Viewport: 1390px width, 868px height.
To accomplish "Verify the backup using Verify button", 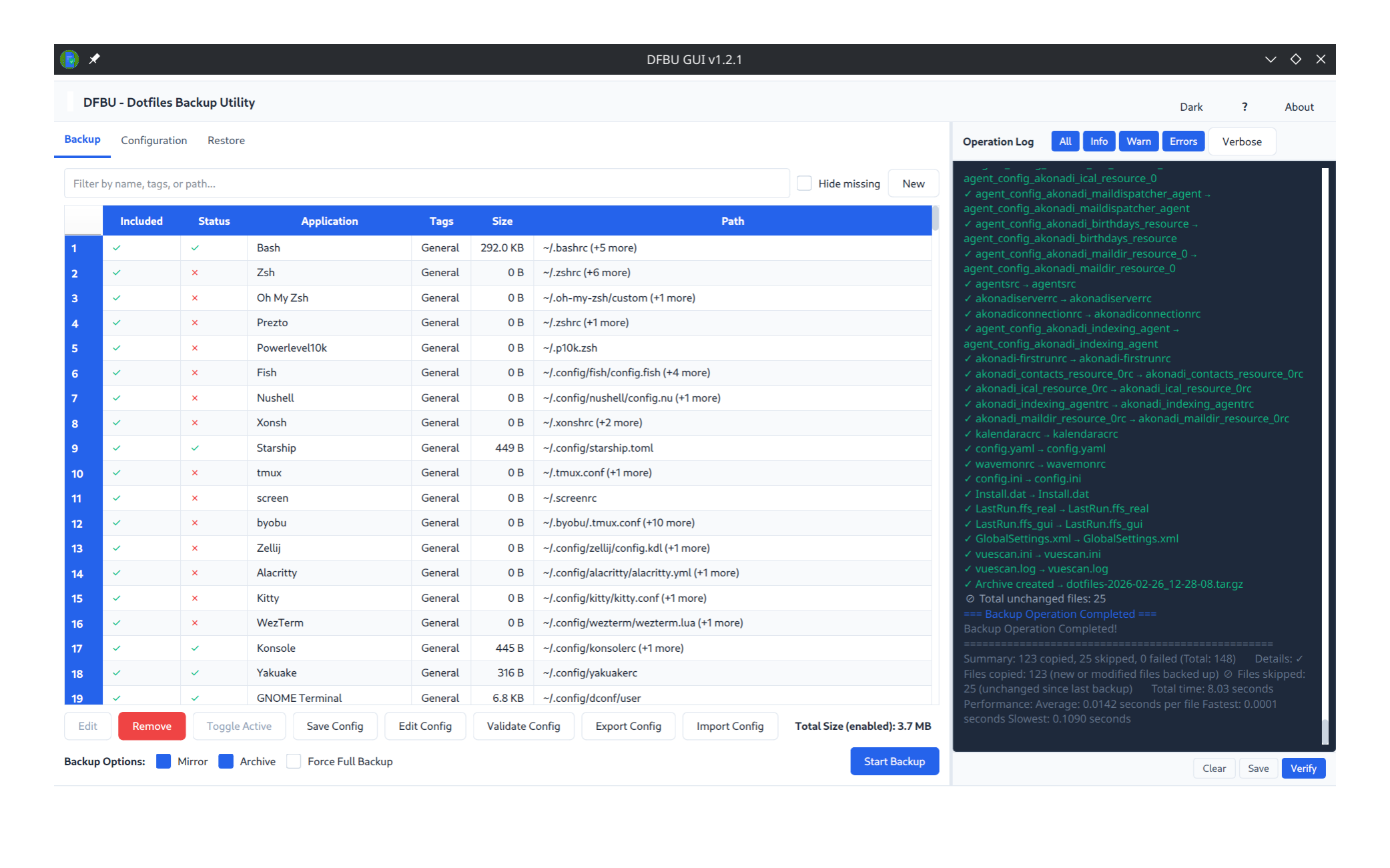I will (x=1303, y=768).
